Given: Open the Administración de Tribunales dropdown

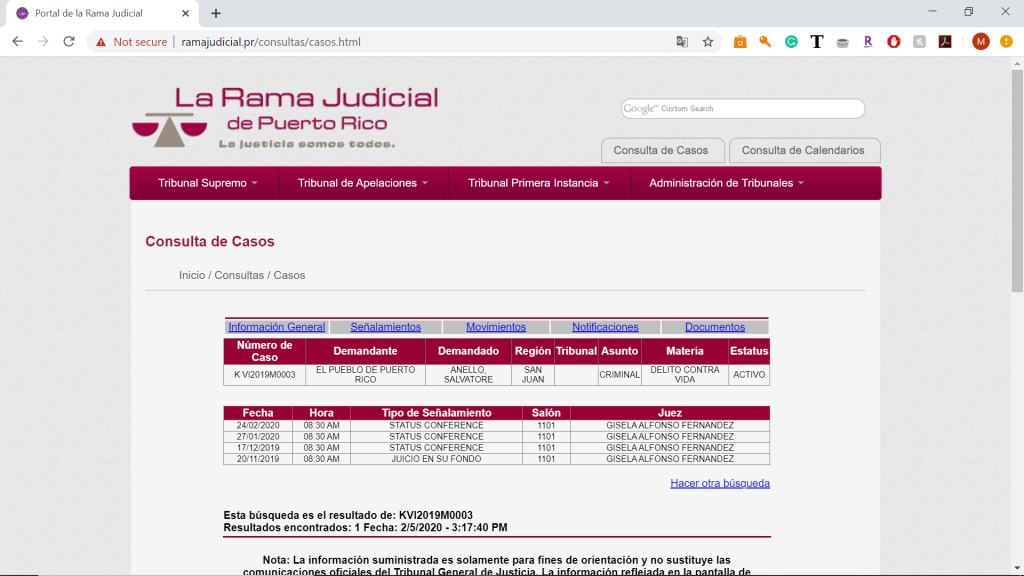Looking at the screenshot, I should [x=726, y=183].
